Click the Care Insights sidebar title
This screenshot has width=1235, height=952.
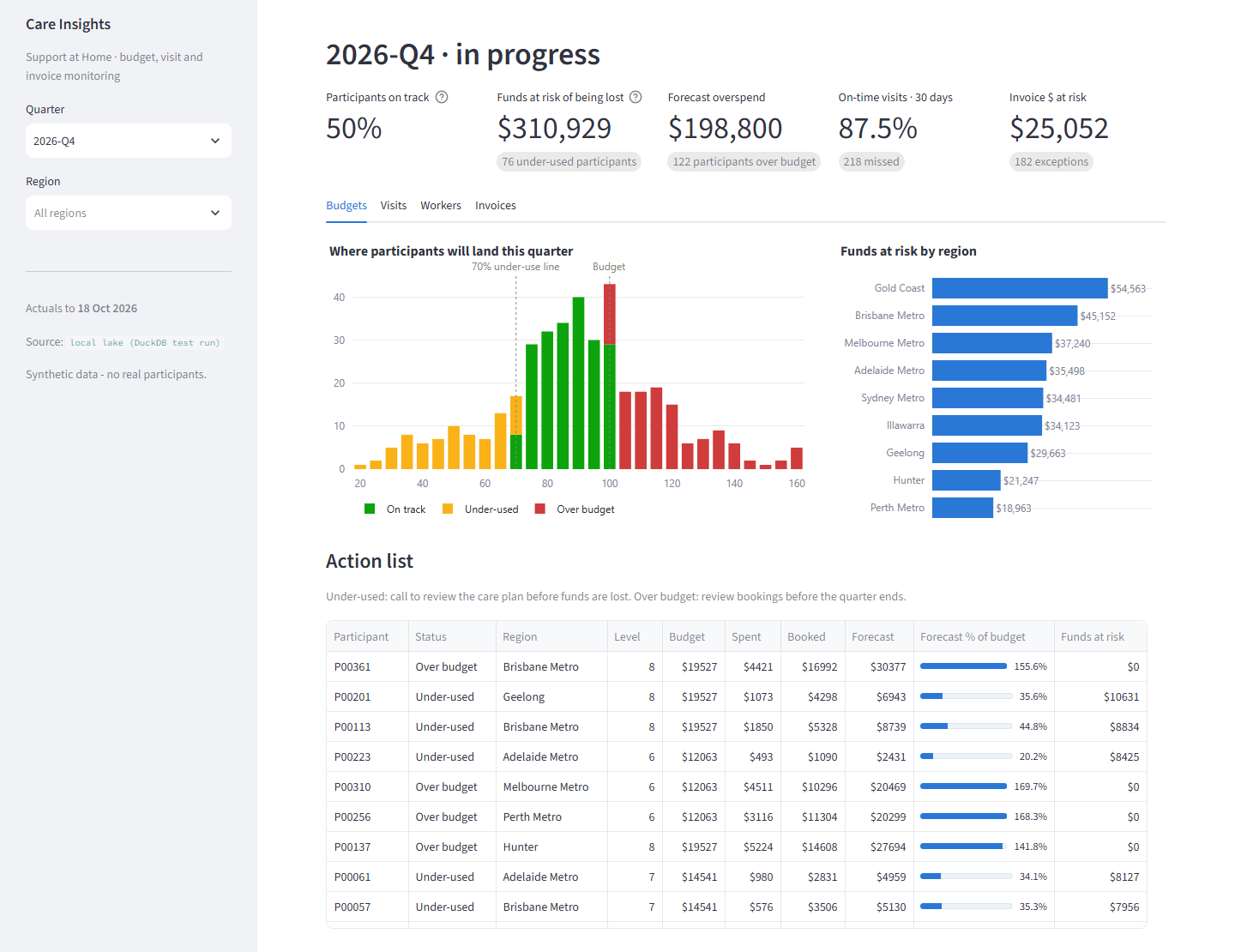68,24
